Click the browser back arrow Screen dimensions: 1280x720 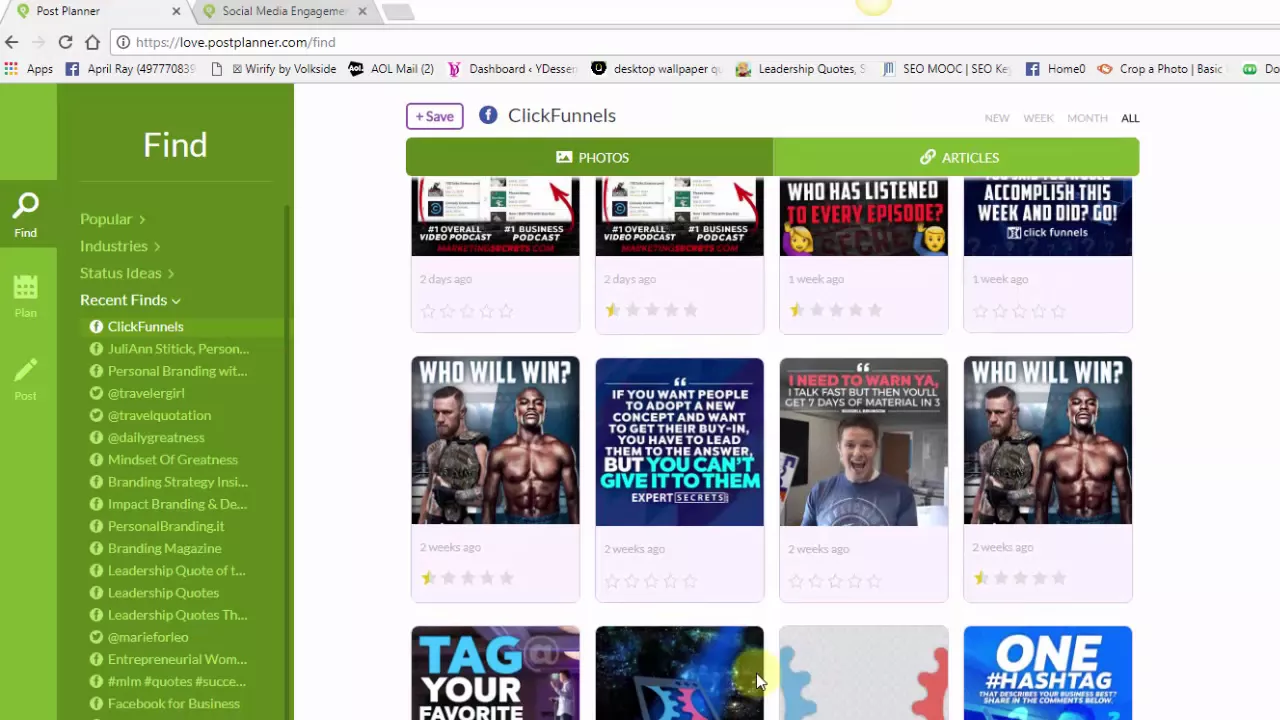coord(12,42)
